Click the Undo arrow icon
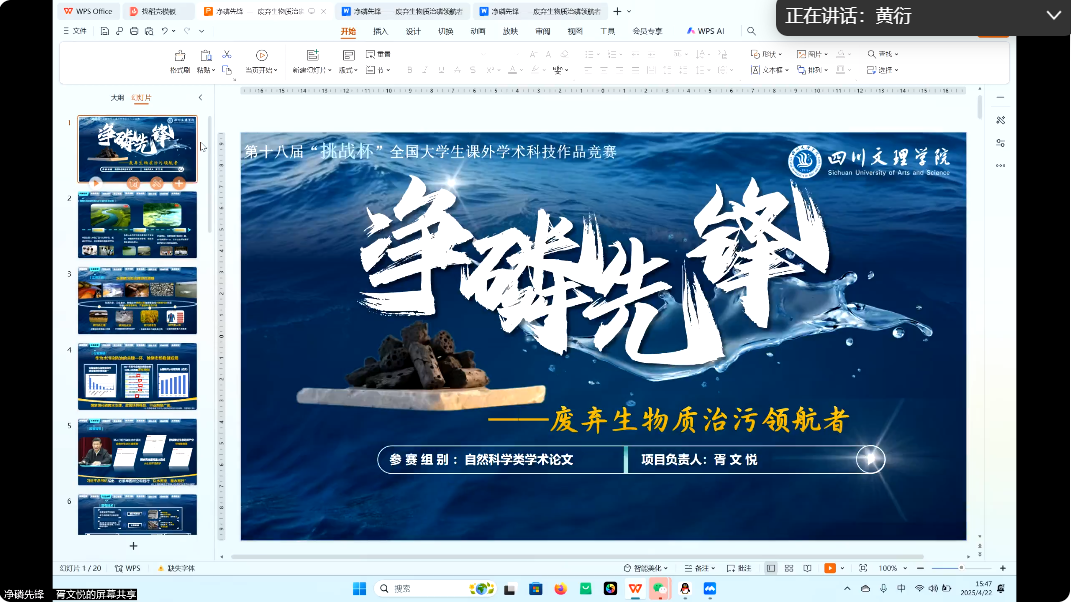1071x603 pixels. coord(165,31)
